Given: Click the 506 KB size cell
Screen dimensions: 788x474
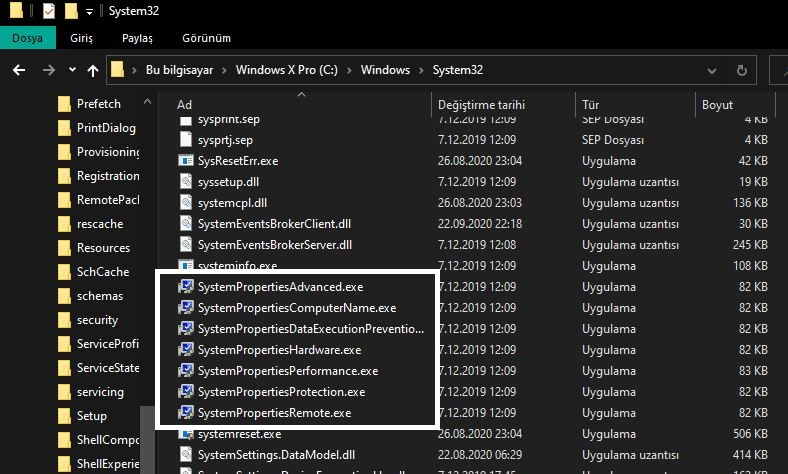Looking at the screenshot, I should (750, 434).
